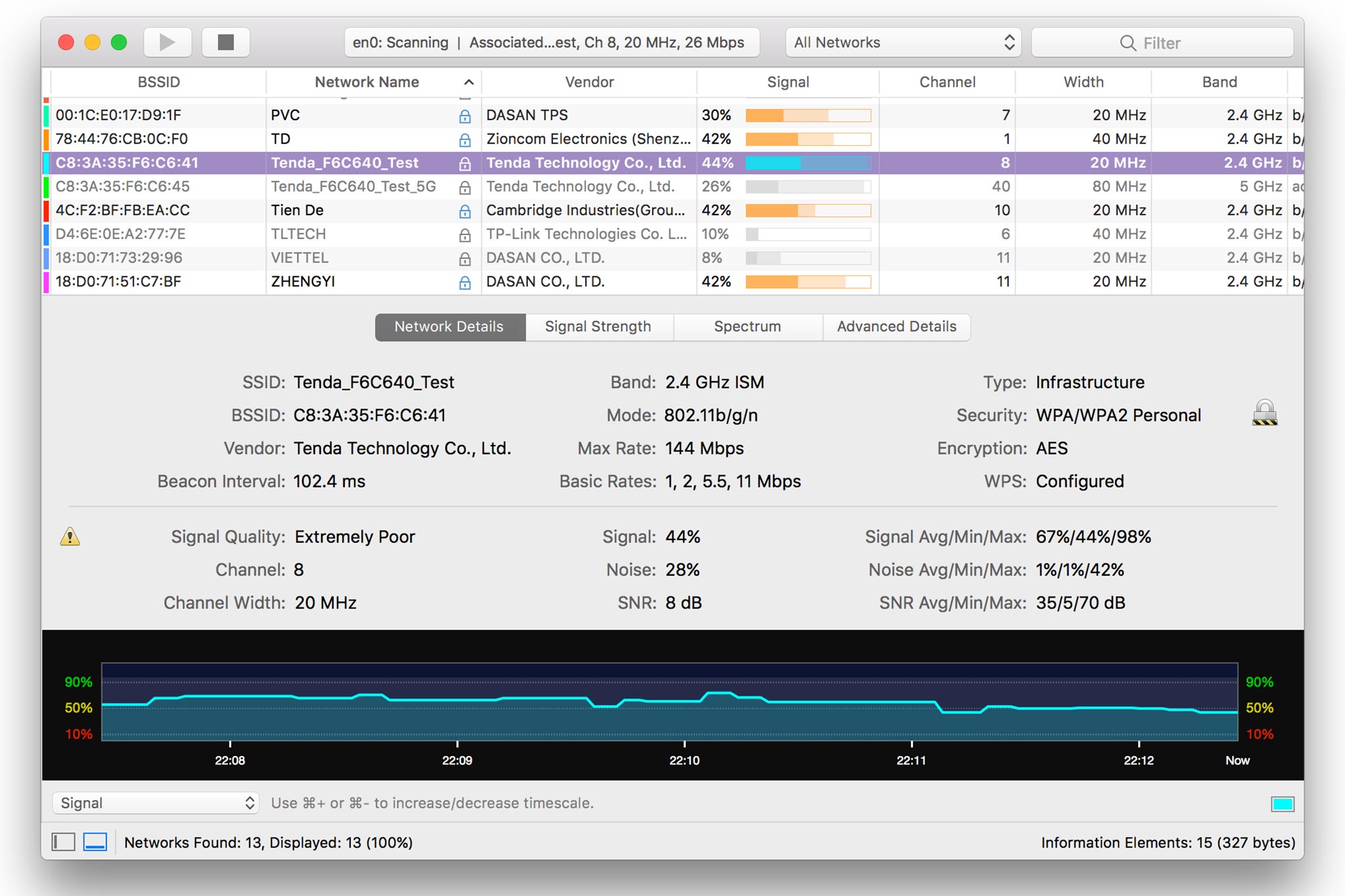Click the Information Elements status text
Image resolution: width=1345 pixels, height=896 pixels.
tap(1168, 842)
